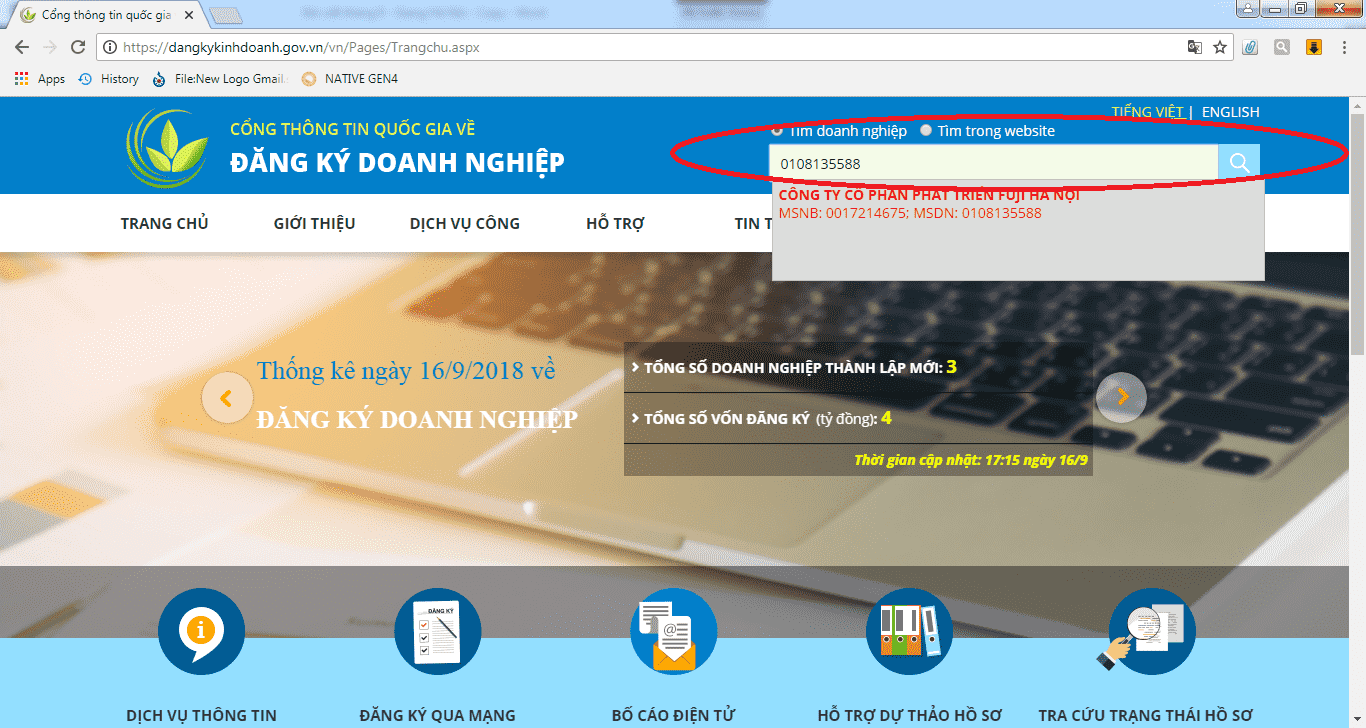The height and width of the screenshot is (728, 1366).
Task: Open the GIỚI THIỆU menu item
Action: [314, 224]
